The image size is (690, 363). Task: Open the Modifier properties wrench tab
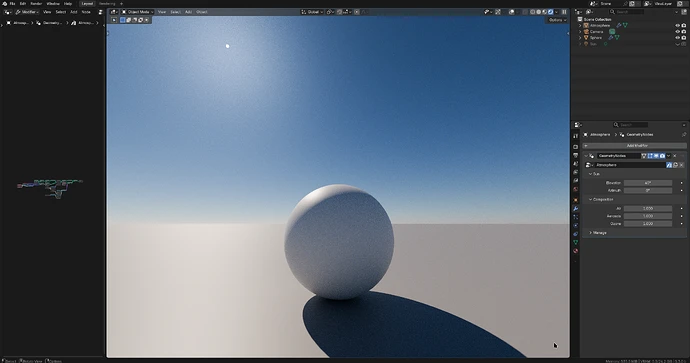coord(576,209)
